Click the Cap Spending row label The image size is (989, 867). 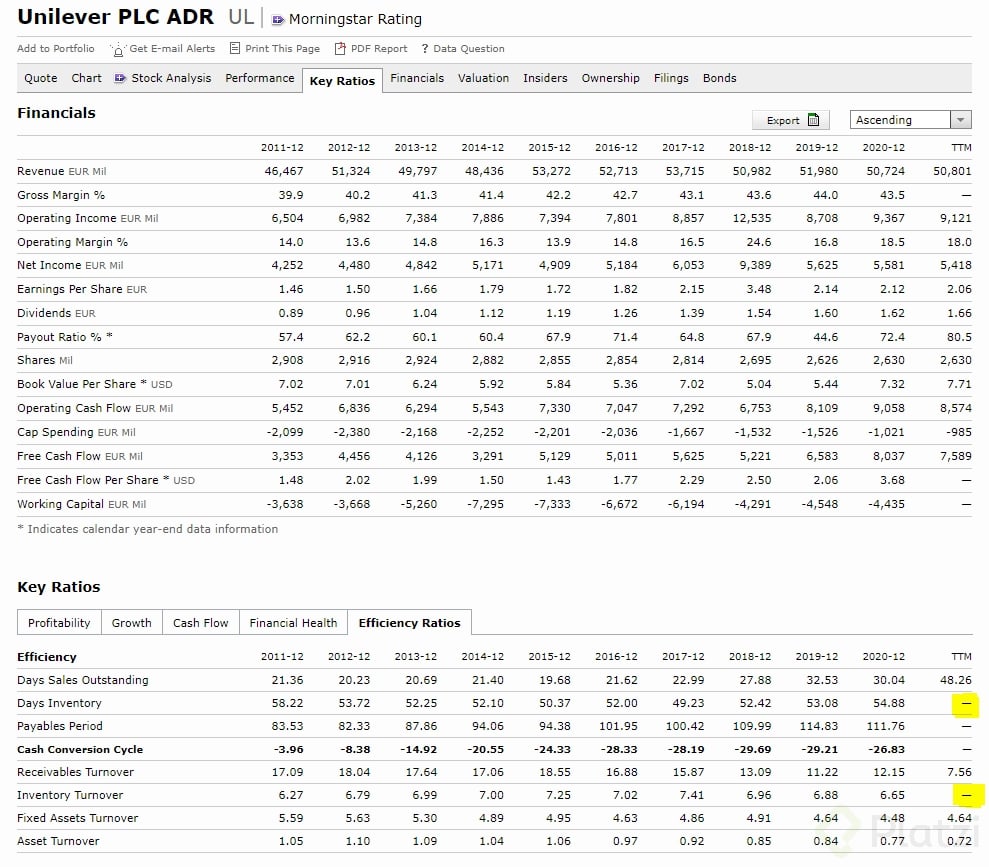pos(76,432)
